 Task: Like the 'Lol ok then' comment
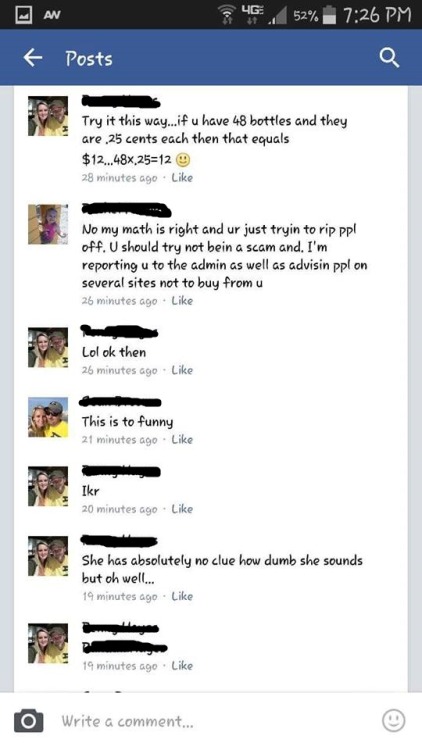182,370
